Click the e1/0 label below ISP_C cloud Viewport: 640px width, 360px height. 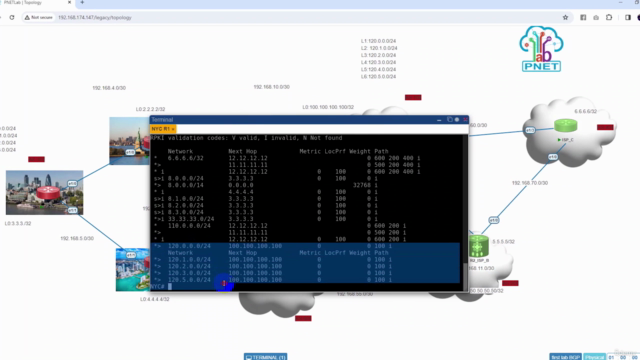[x=553, y=157]
